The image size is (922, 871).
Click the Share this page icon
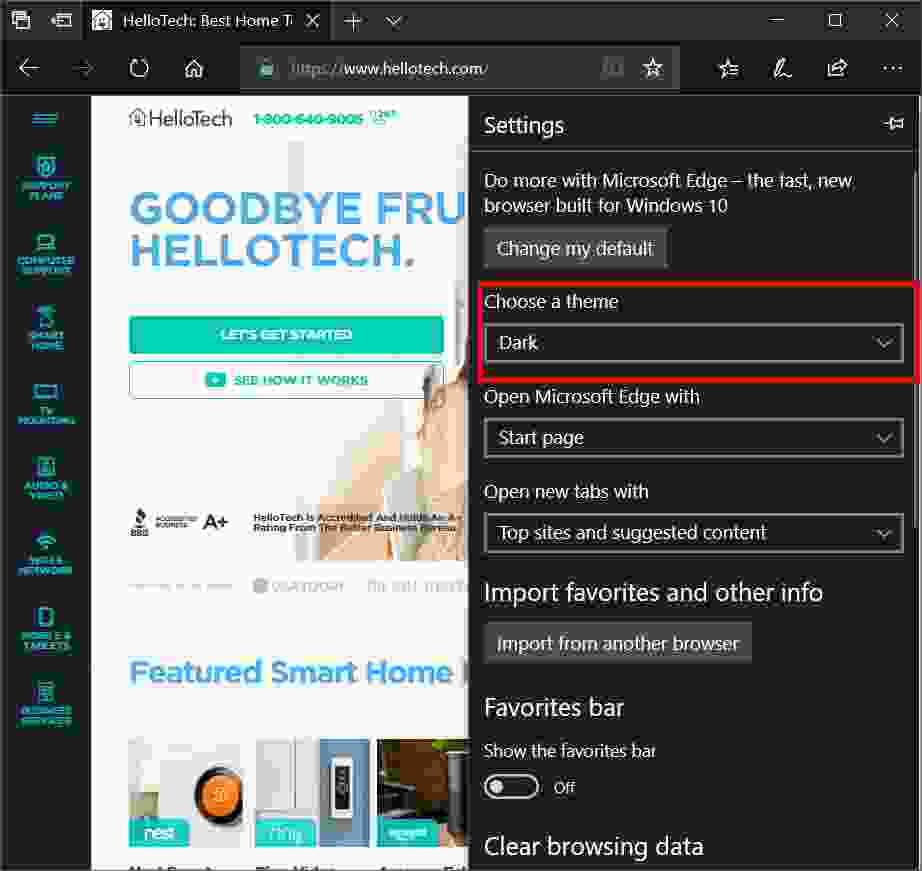click(837, 68)
